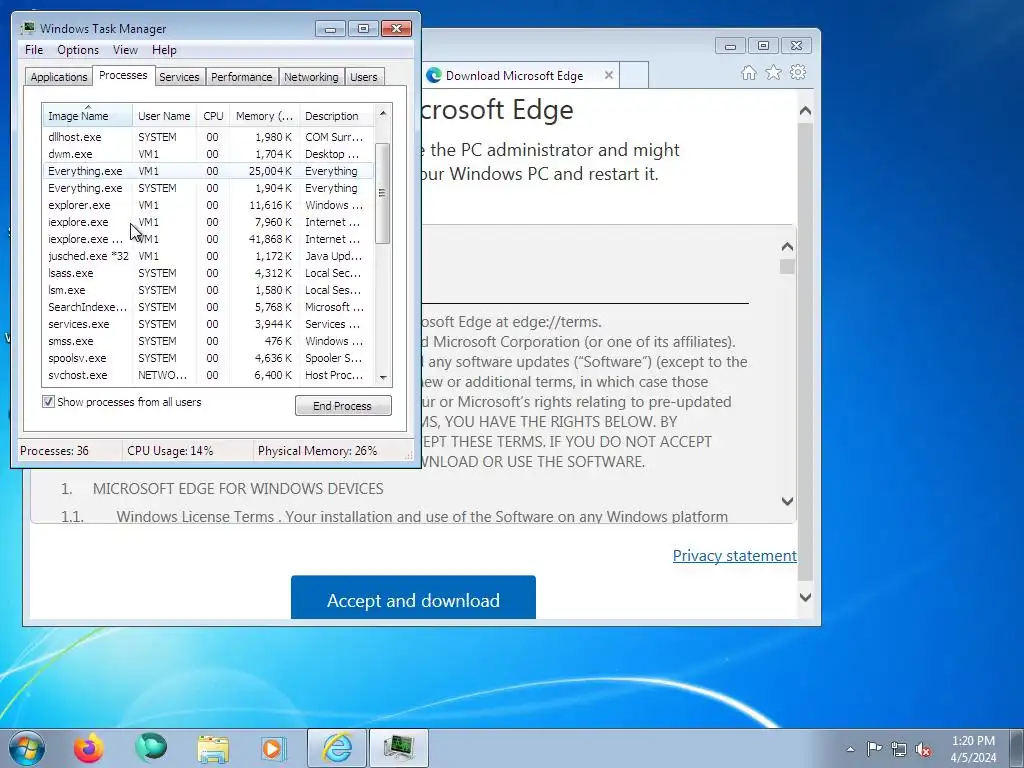Viewport: 1024px width, 768px height.
Task: Select the SearchIndexer process row
Action: [x=209, y=307]
